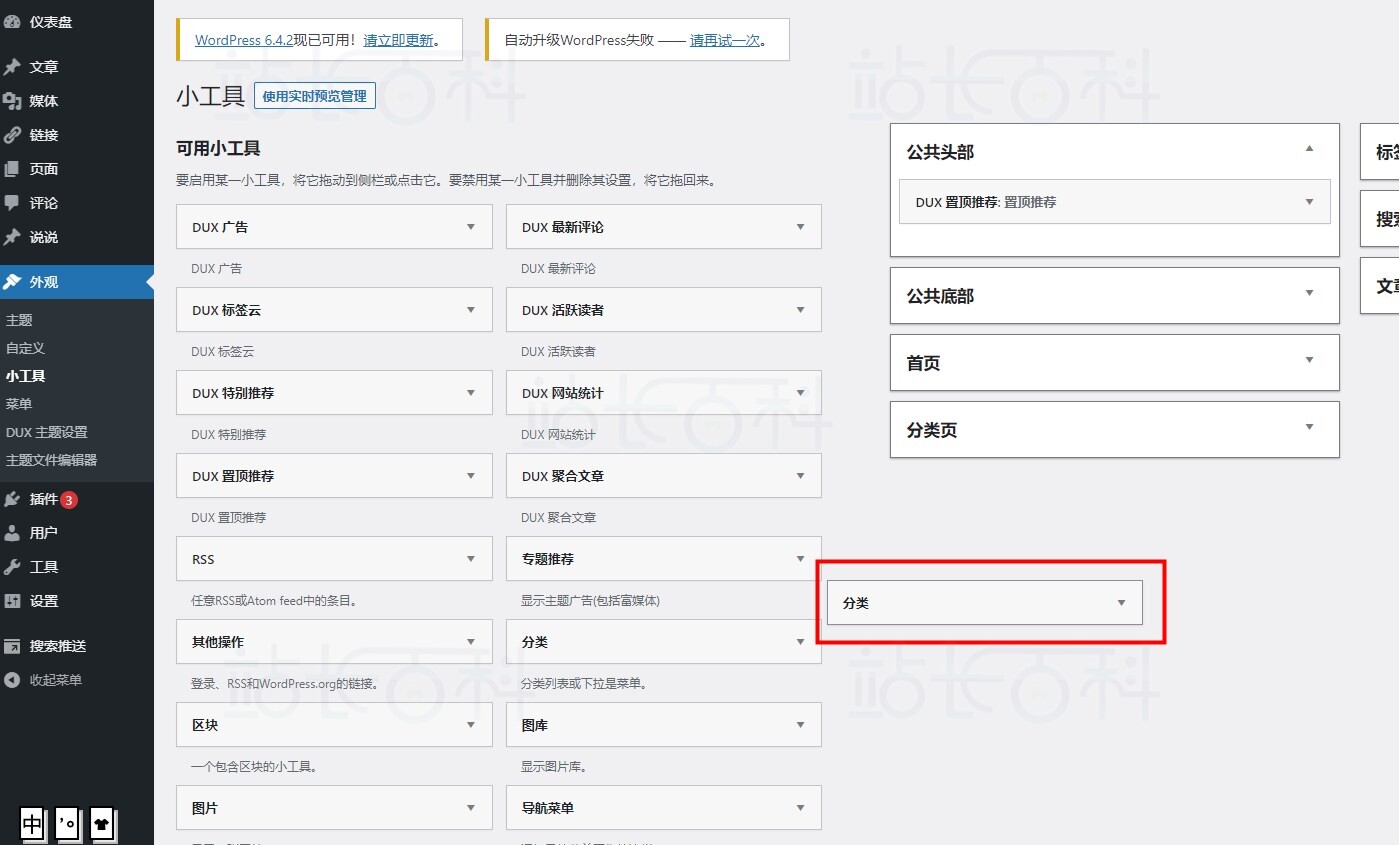Click the 外观 paintbrush icon
The height and width of the screenshot is (845, 1399).
coord(12,282)
